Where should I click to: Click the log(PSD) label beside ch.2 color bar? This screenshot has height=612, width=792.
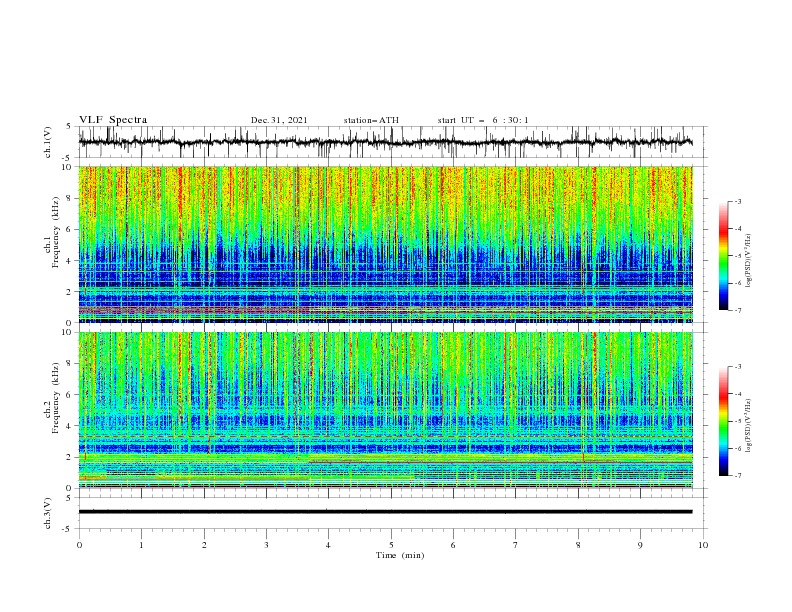748,426
